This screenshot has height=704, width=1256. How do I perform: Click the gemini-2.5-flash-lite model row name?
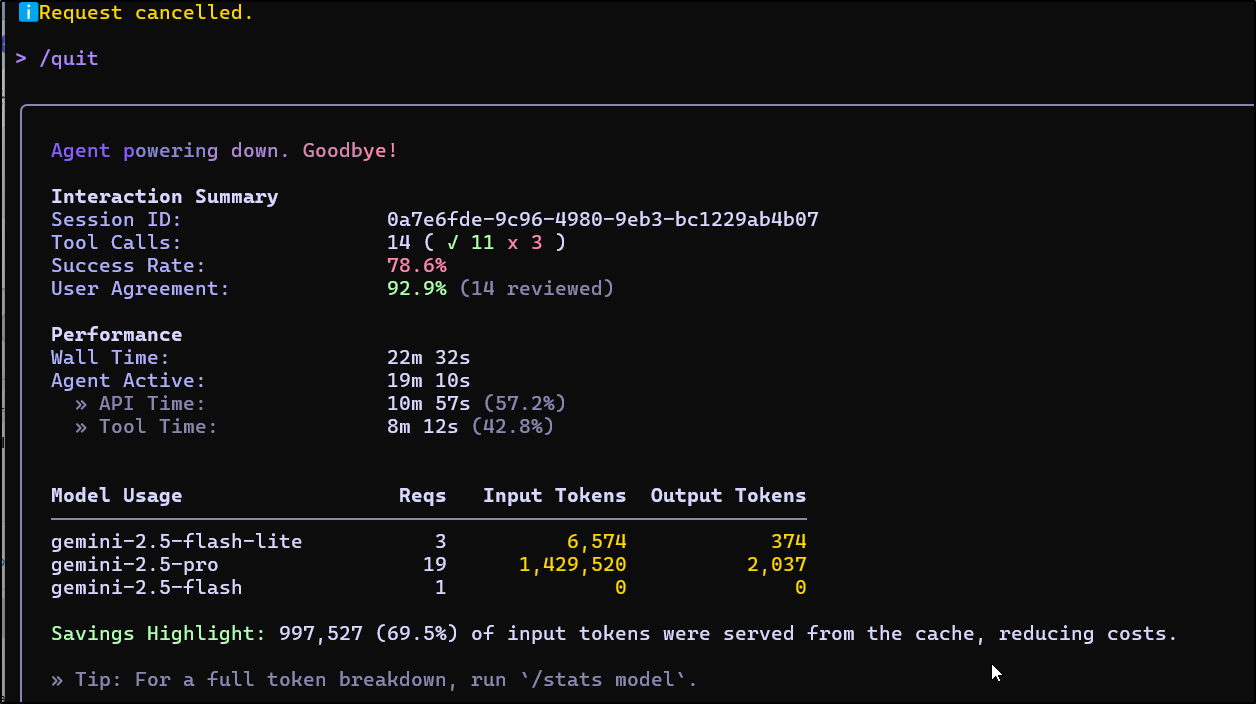point(176,542)
